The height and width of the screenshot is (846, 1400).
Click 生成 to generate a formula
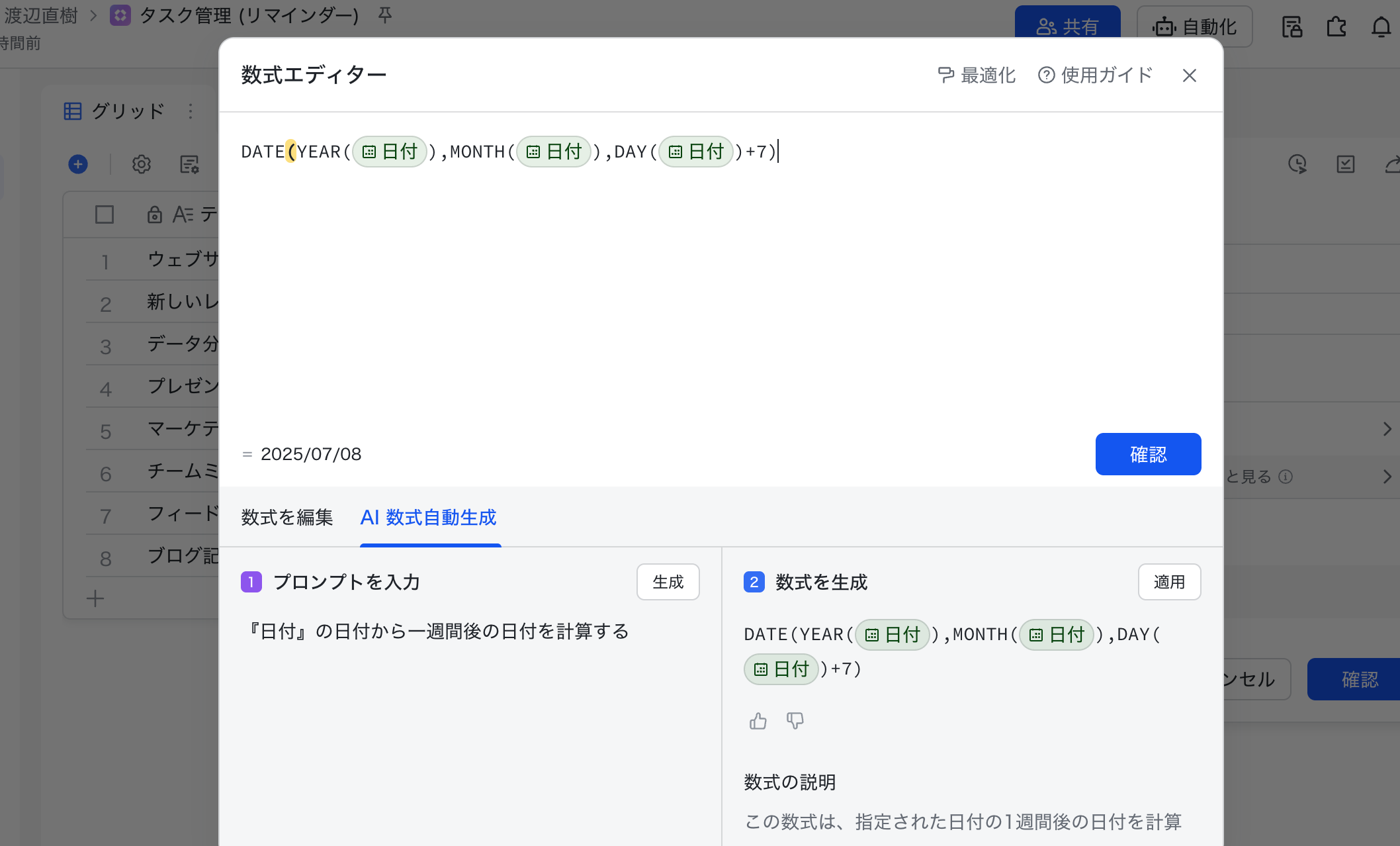tap(668, 582)
